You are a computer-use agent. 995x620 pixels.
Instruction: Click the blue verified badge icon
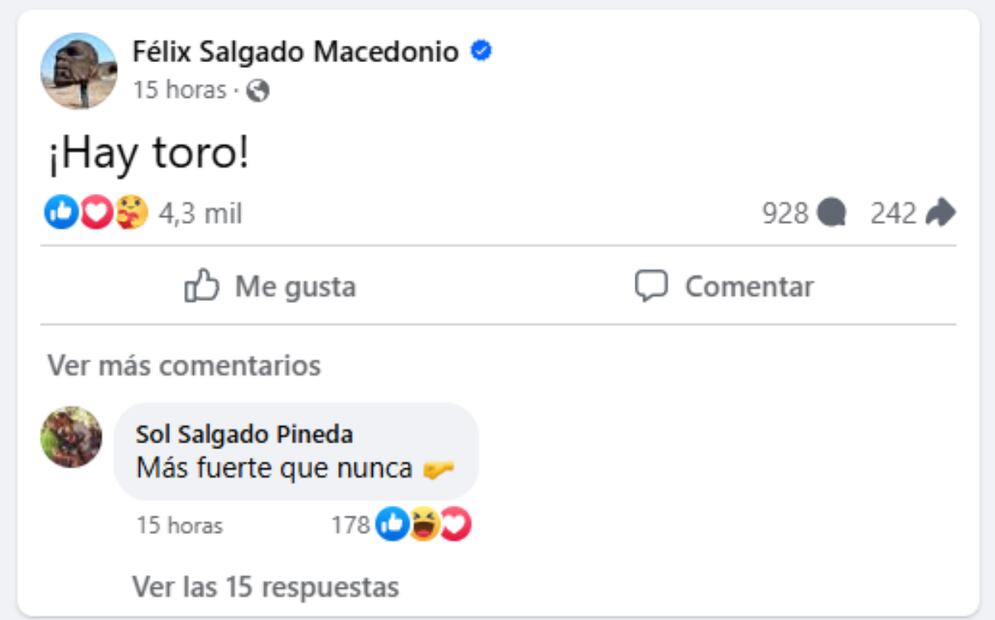(x=481, y=52)
